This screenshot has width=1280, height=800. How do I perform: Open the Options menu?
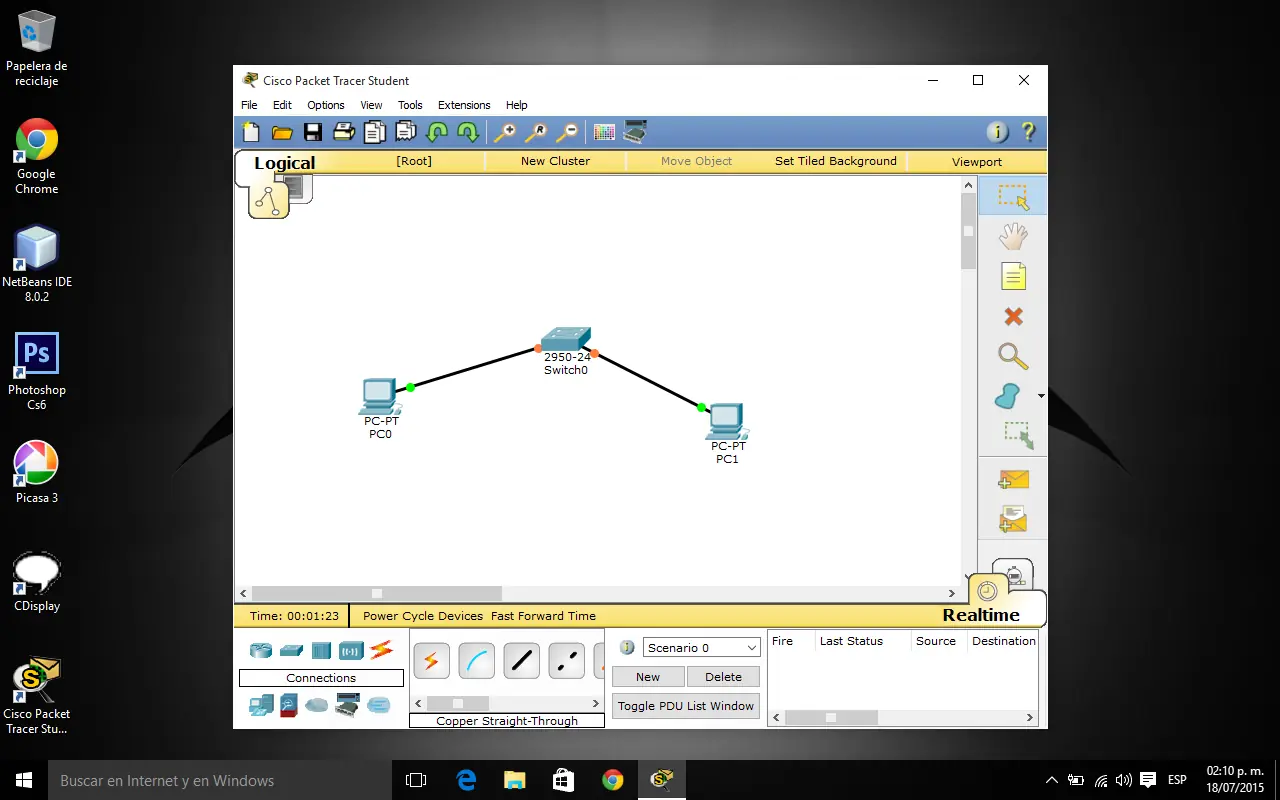point(325,105)
